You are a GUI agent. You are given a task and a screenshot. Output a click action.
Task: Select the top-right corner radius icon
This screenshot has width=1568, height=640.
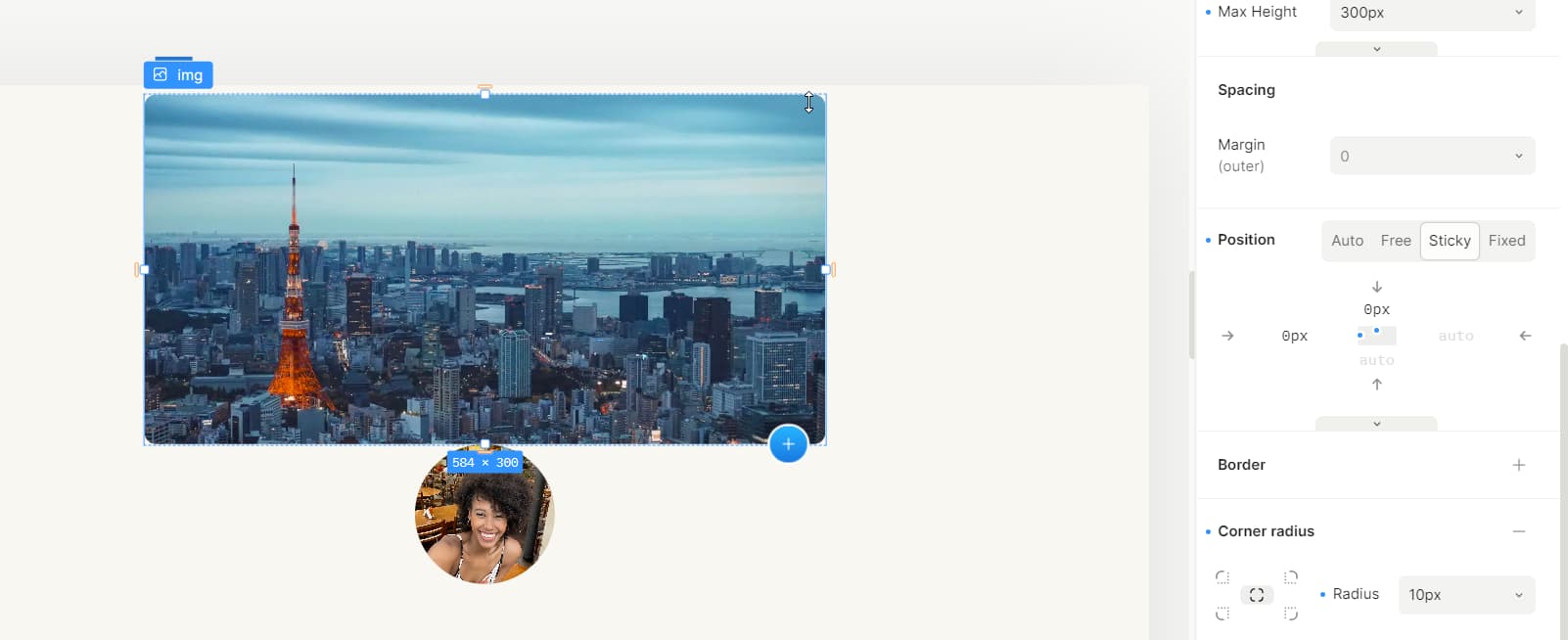coord(1291,577)
